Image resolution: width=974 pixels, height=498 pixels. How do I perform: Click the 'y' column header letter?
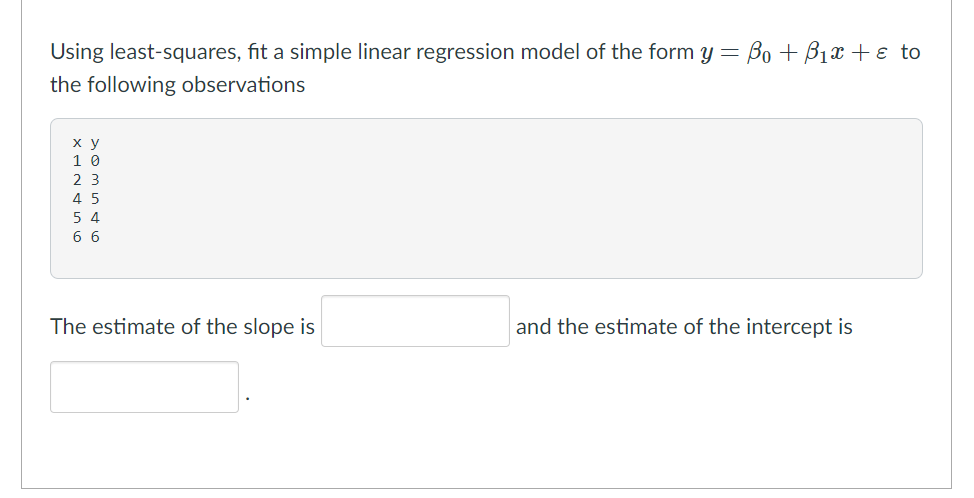pyautogui.click(x=94, y=143)
